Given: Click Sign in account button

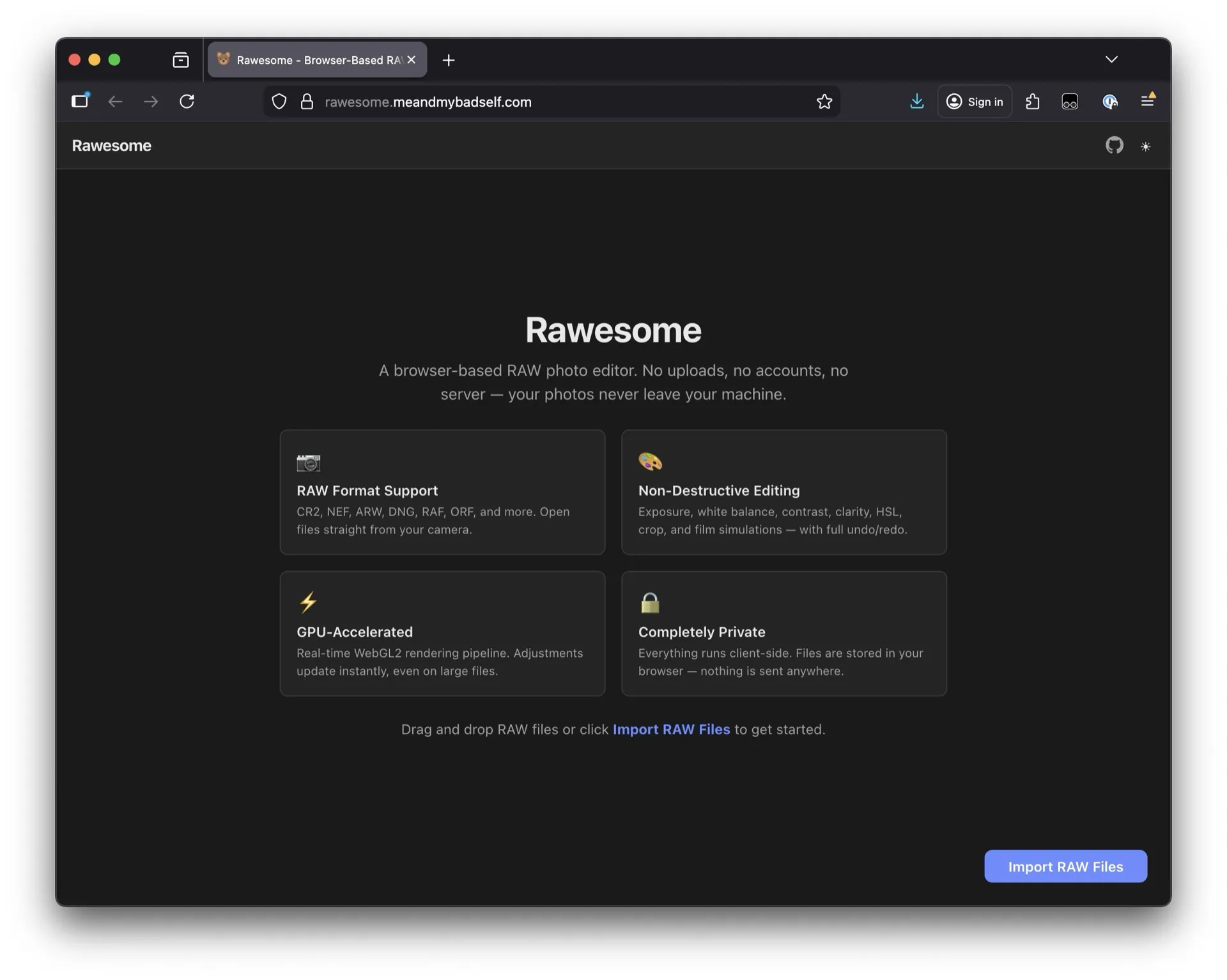Looking at the screenshot, I should pos(974,102).
